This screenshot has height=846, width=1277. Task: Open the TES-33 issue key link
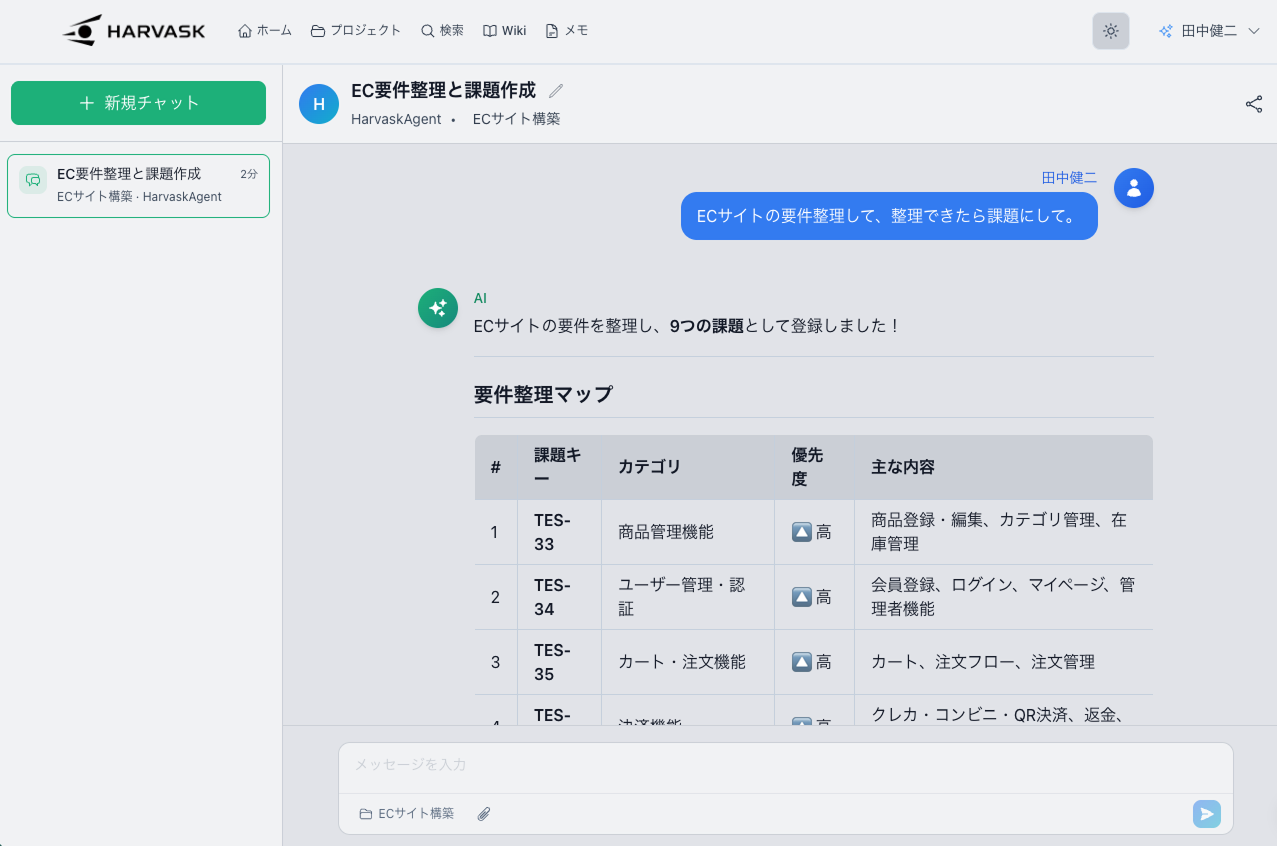[552, 532]
